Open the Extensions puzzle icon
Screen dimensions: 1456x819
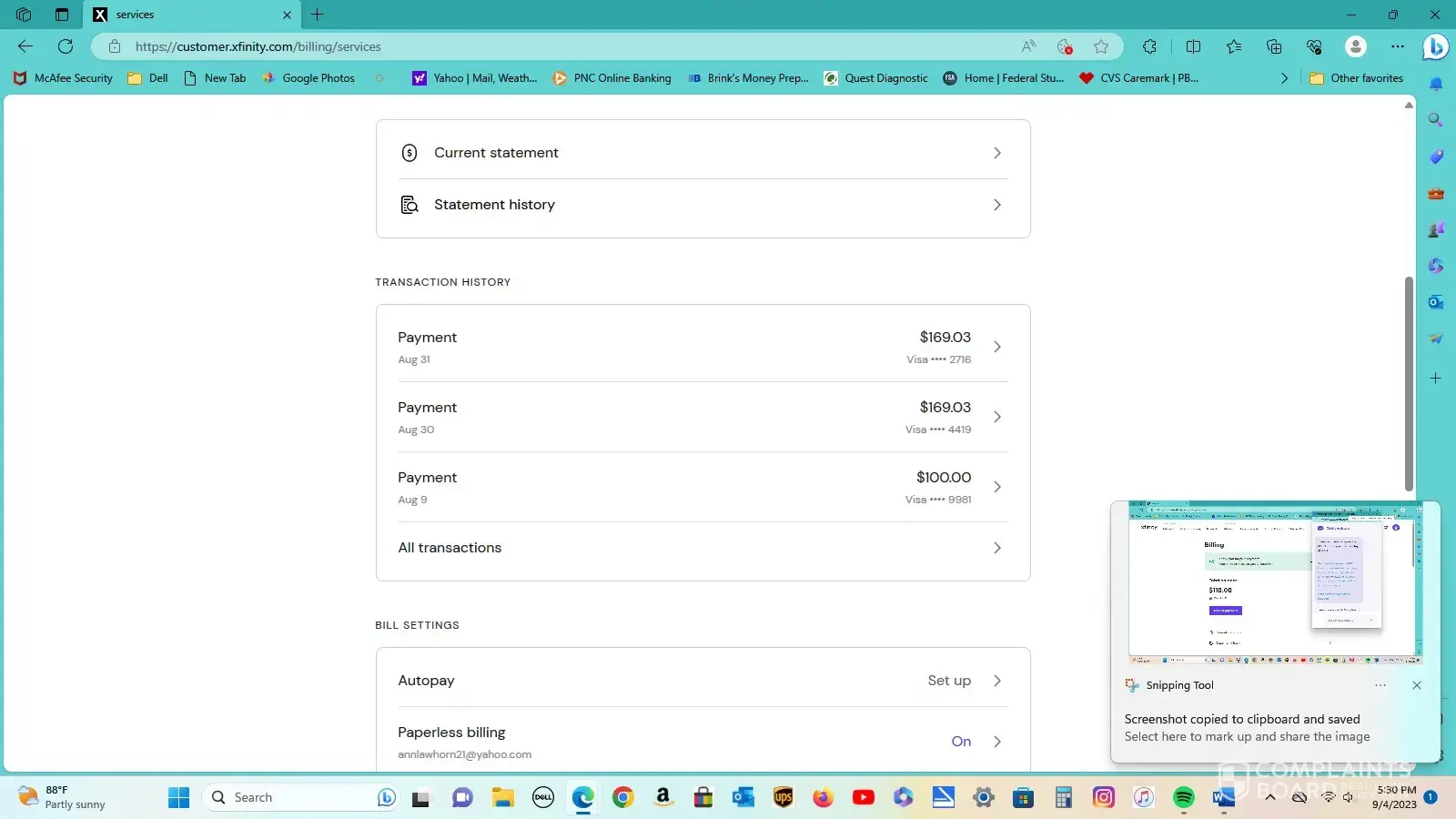(1150, 46)
